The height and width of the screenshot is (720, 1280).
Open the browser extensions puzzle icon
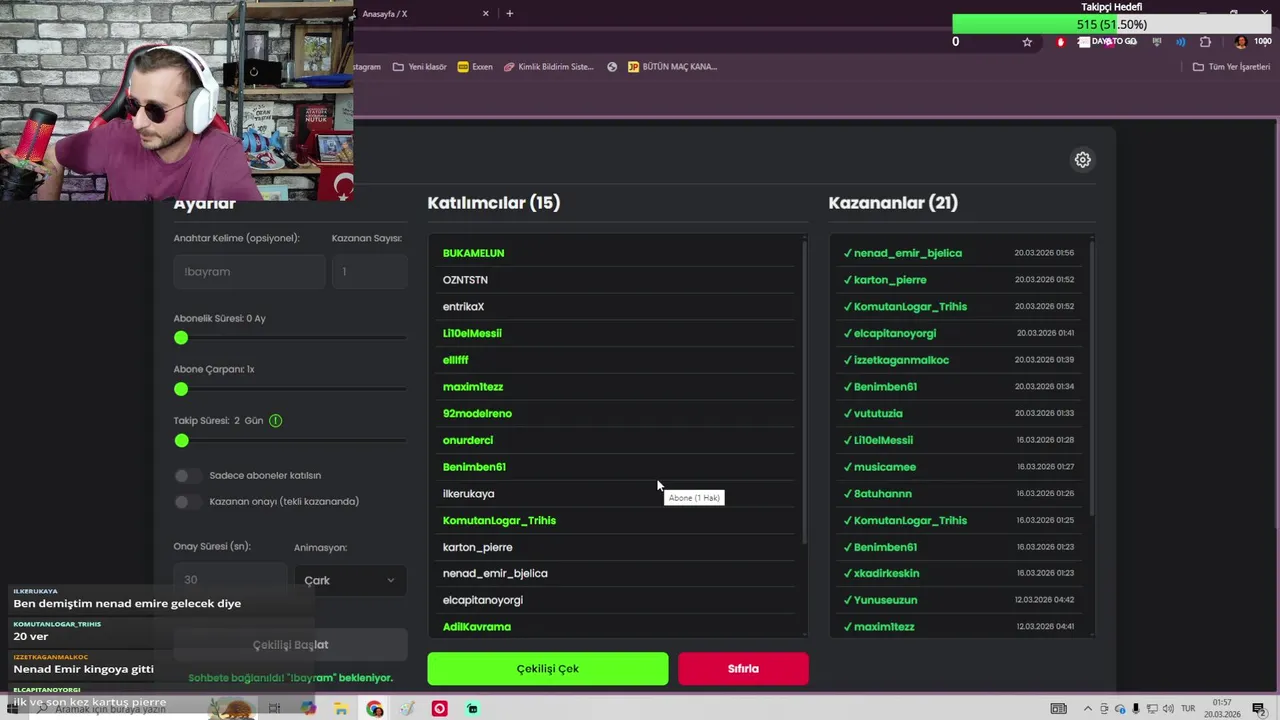point(1205,42)
